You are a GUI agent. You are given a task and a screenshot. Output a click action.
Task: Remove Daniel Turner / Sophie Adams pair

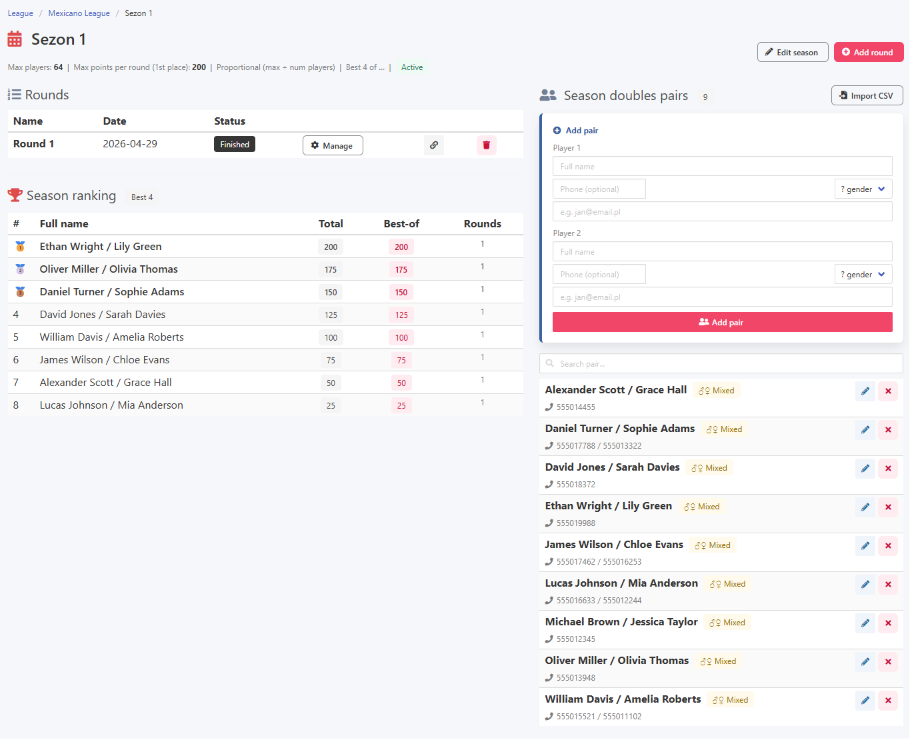click(888, 430)
